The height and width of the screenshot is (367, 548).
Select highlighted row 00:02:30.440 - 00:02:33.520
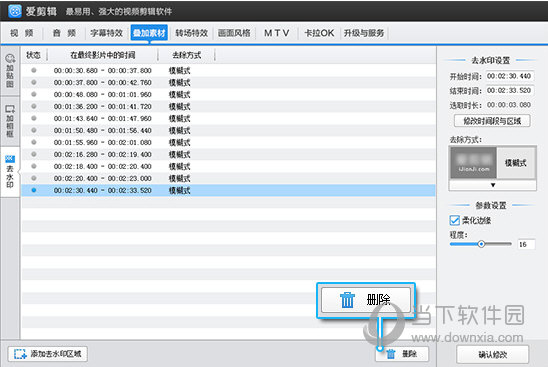coord(229,190)
